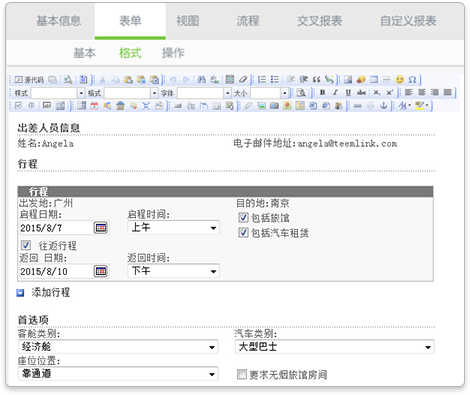
Task: Open calendar picker for 返回日期
Action: coord(101,271)
